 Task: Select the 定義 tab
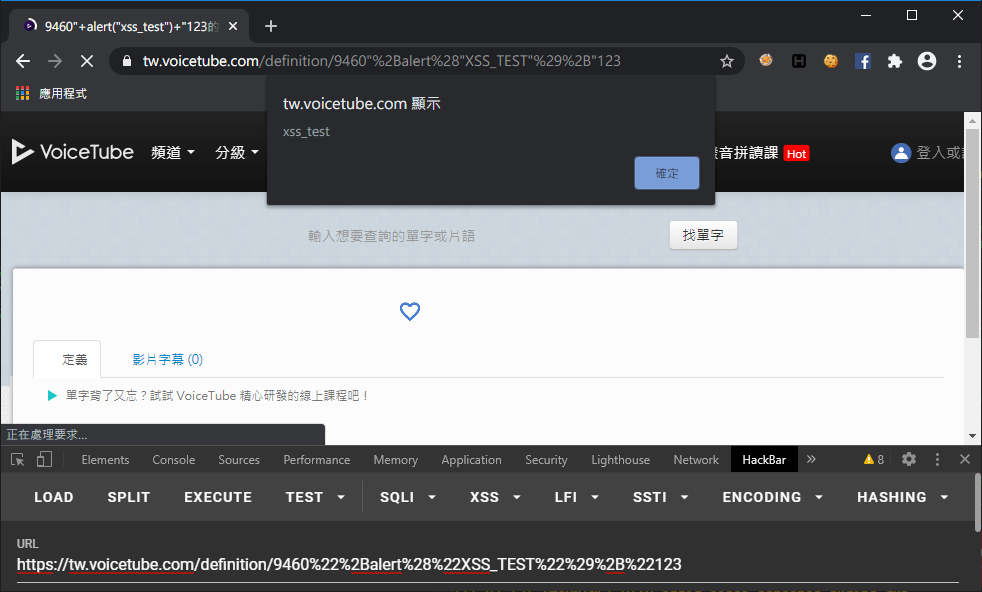click(67, 359)
